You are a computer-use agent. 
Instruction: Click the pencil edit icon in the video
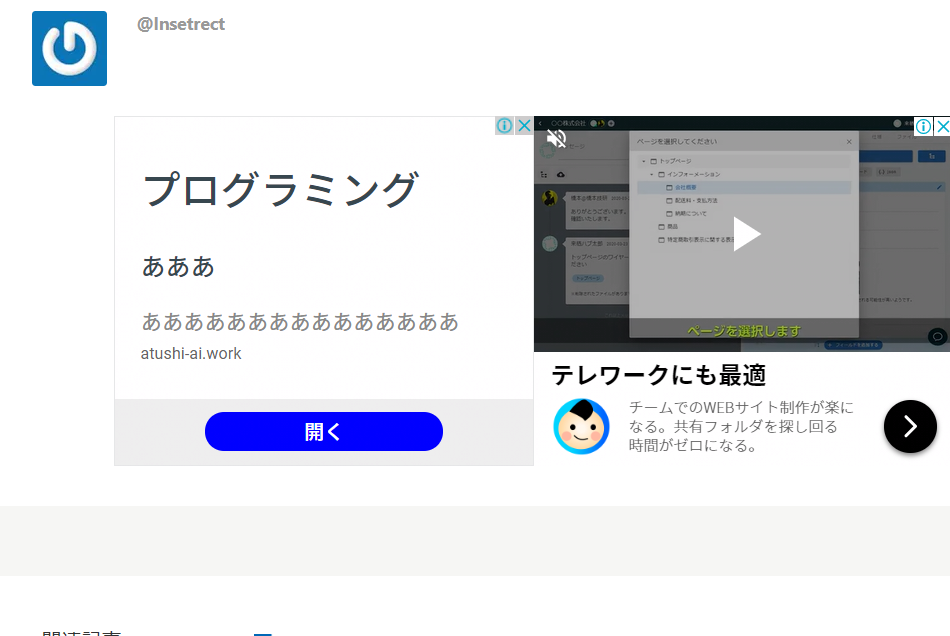(939, 189)
